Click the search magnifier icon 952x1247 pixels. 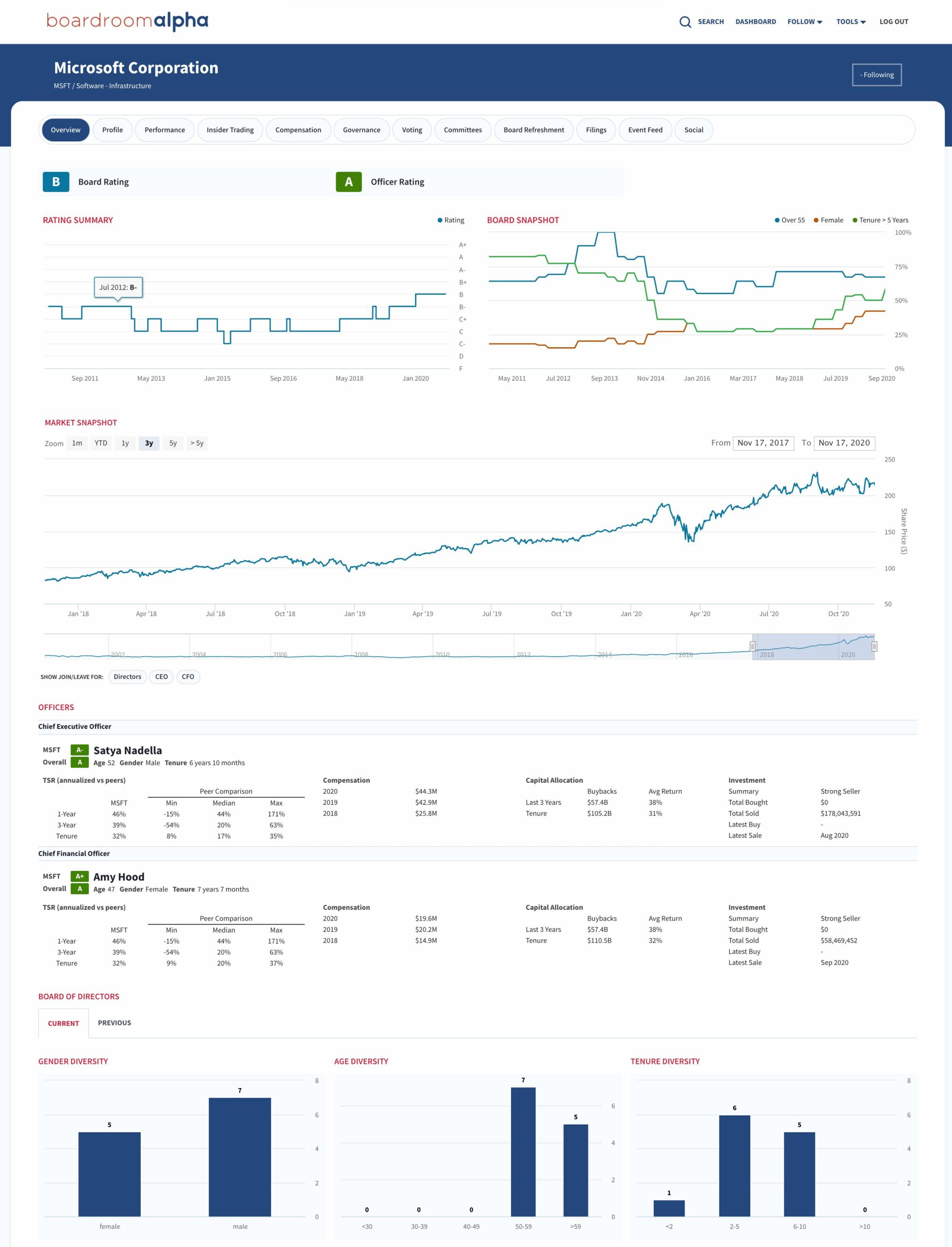pos(685,22)
